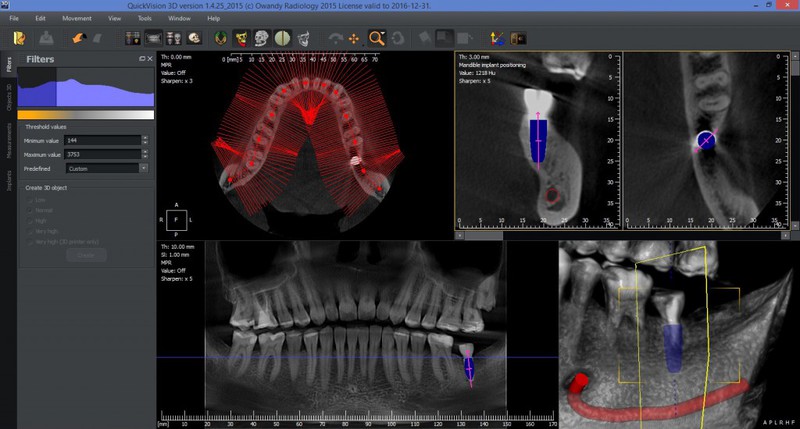800x429 pixels.
Task: Click the Minimum value stepper arrows
Action: coord(146,141)
